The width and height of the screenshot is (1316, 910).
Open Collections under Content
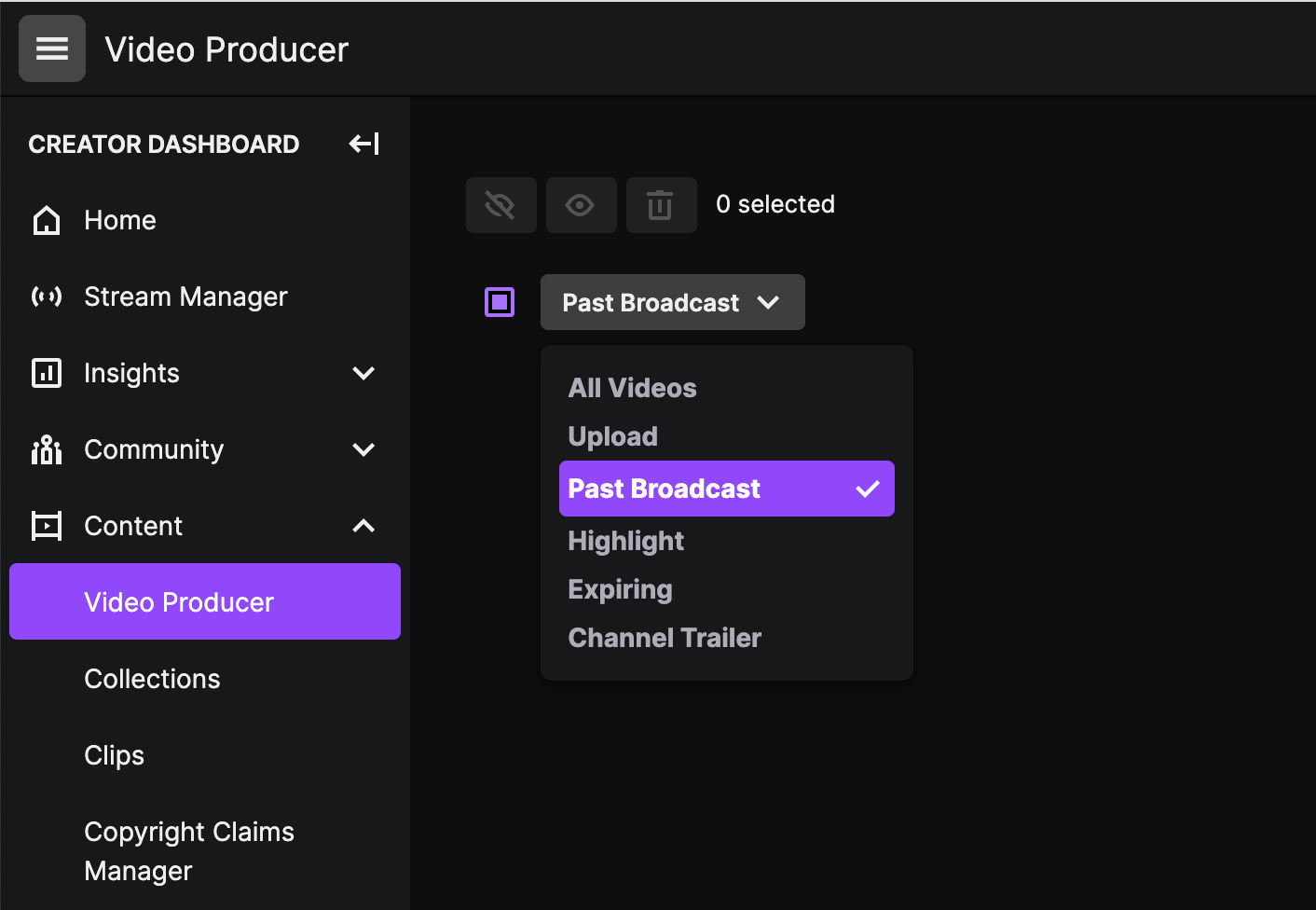coord(153,679)
